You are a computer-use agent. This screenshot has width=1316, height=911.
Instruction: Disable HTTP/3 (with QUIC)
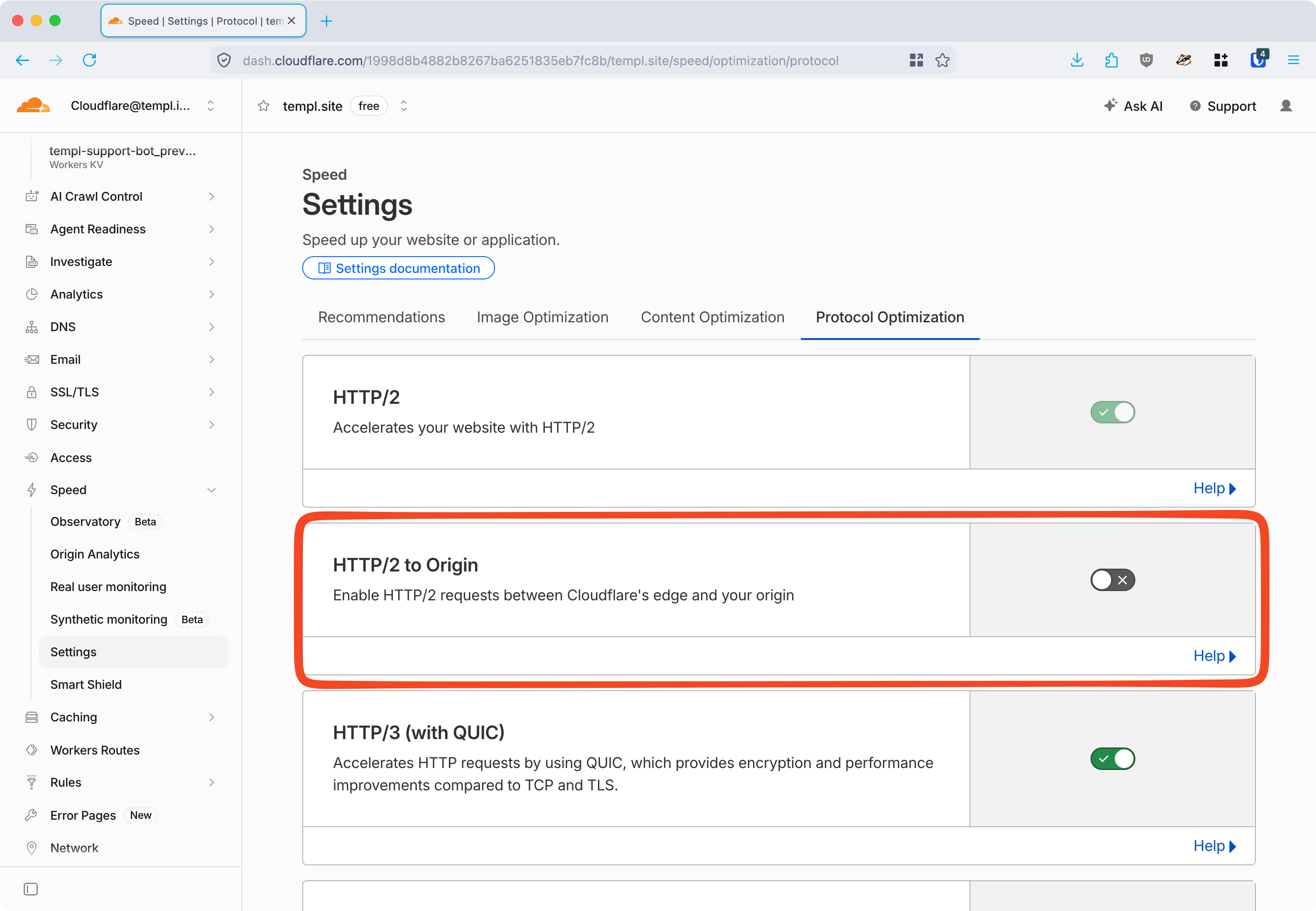[x=1112, y=759]
